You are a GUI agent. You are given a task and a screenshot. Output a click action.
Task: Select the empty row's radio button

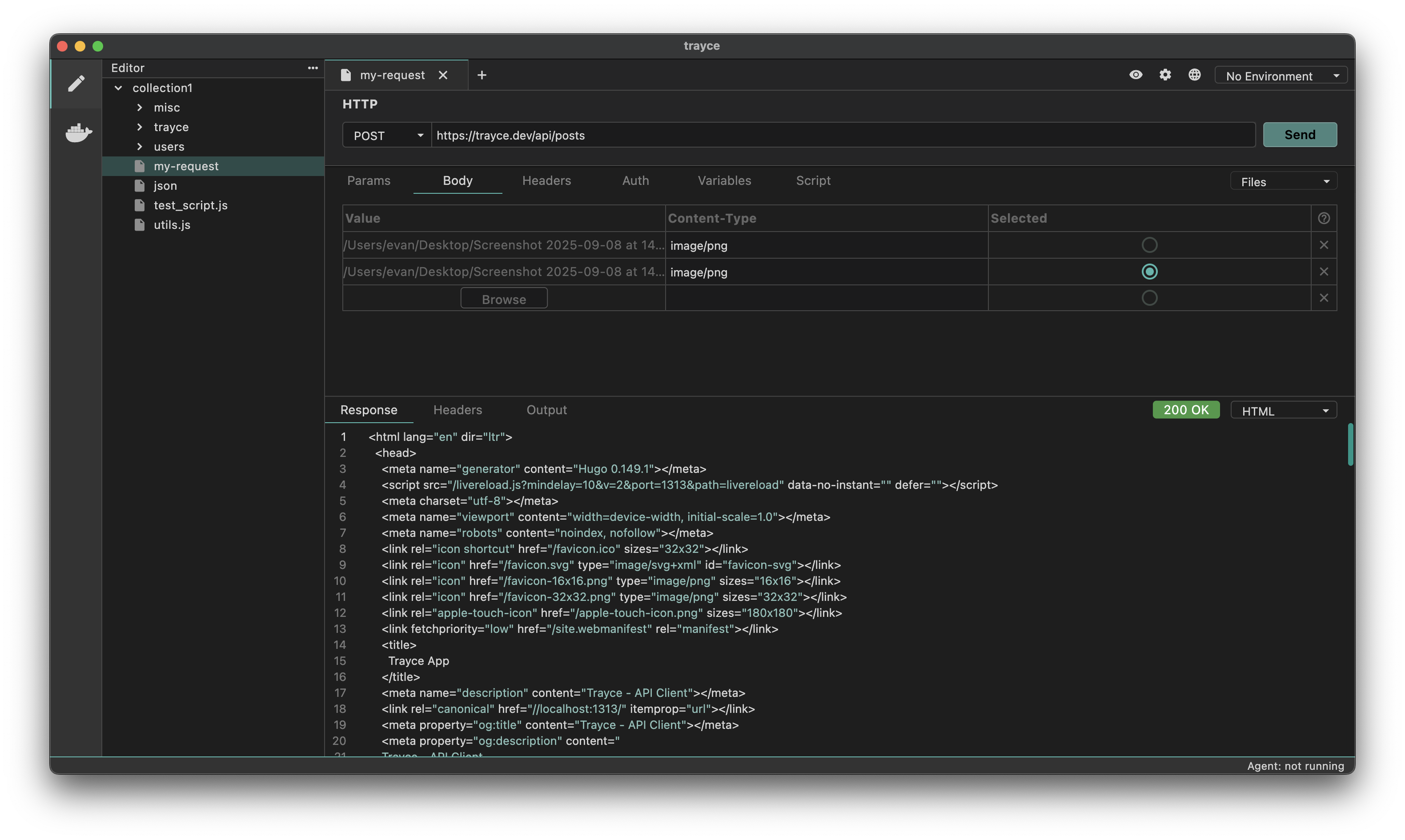click(x=1149, y=298)
